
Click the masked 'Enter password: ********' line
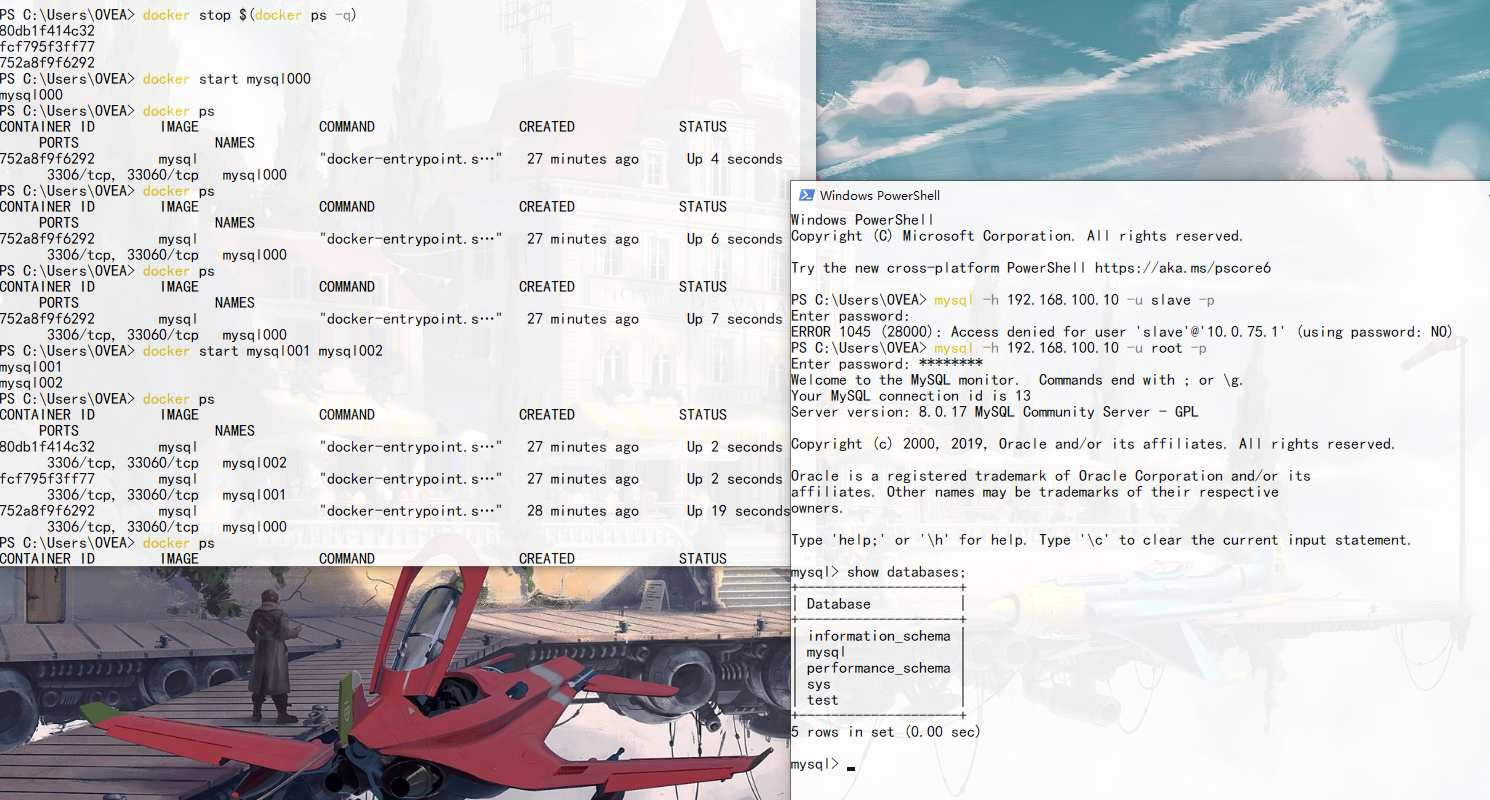[887, 364]
